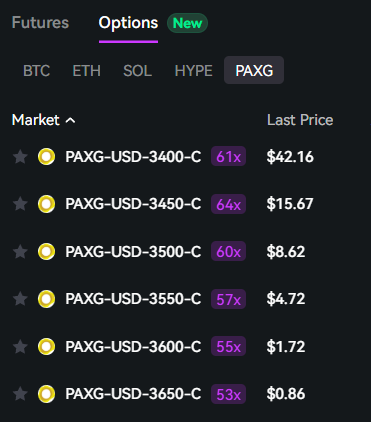Click the 64x leverage badge
The height and width of the screenshot is (422, 371).
[228, 204]
